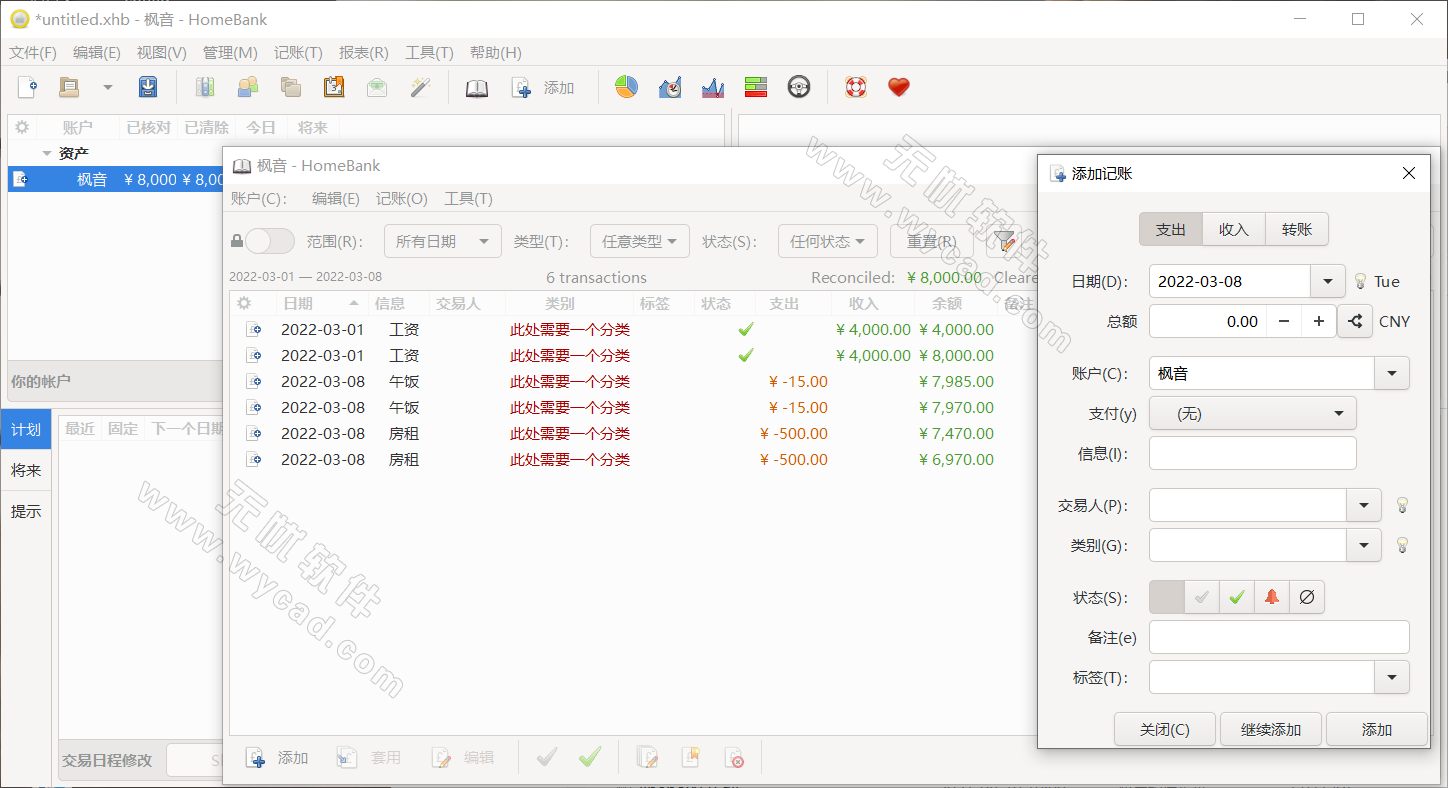Image resolution: width=1448 pixels, height=788 pixels.
Task: Click the donate heart icon
Action: pyautogui.click(x=898, y=87)
